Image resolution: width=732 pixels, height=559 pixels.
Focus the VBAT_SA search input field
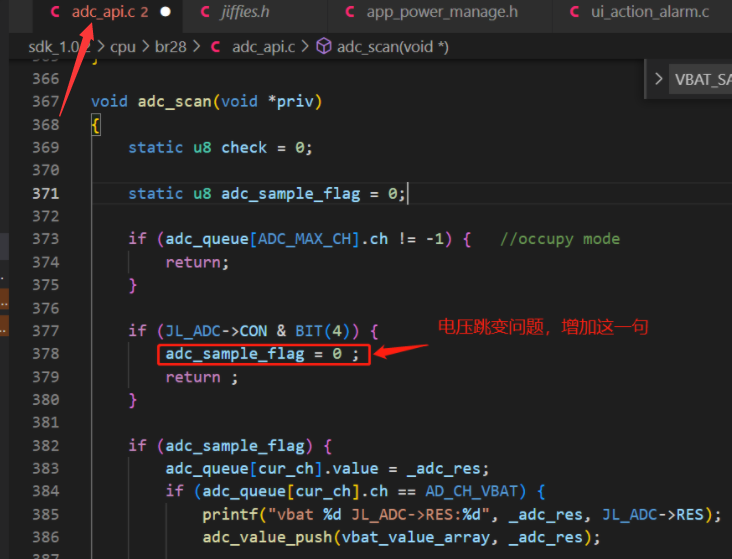(x=700, y=79)
